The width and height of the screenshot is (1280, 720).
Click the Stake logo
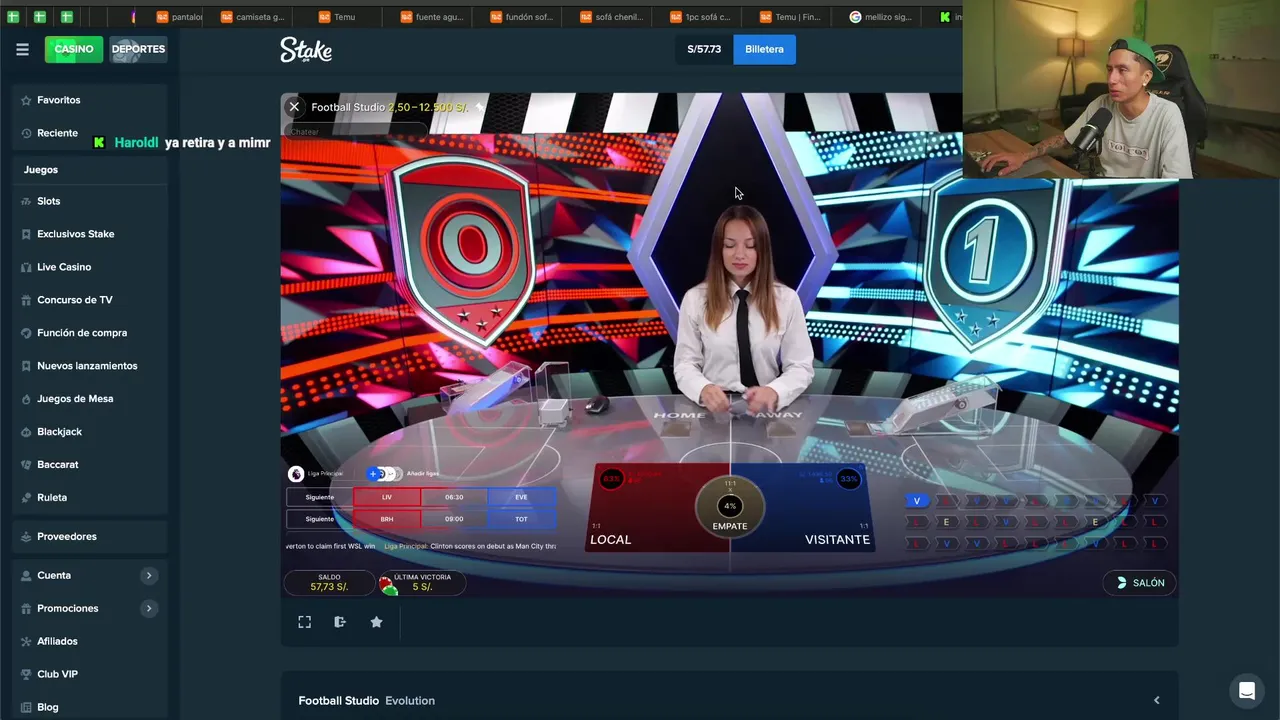306,49
